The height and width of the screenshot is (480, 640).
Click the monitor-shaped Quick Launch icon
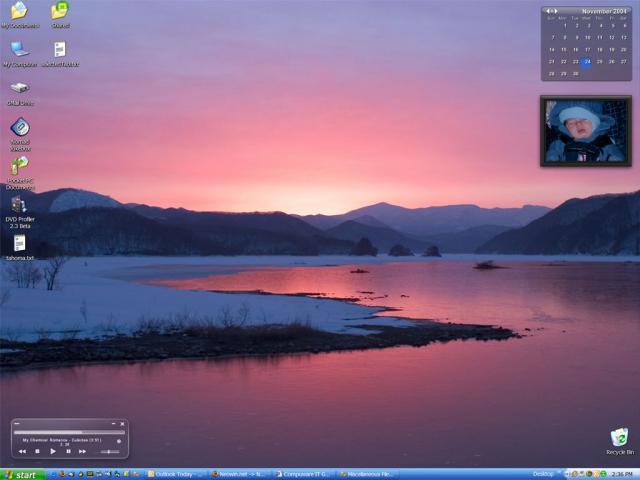(x=90, y=474)
